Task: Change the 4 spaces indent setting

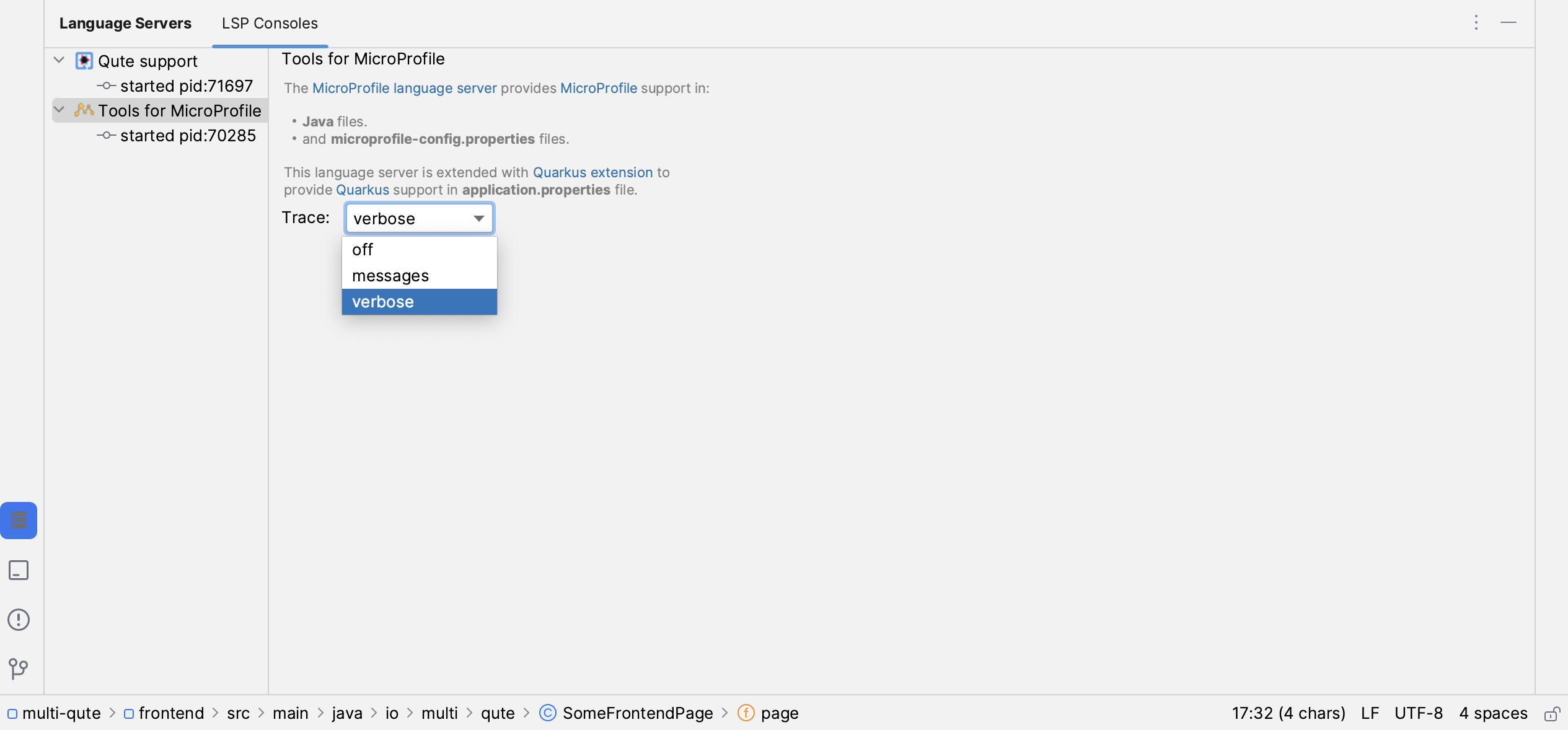Action: point(1493,713)
